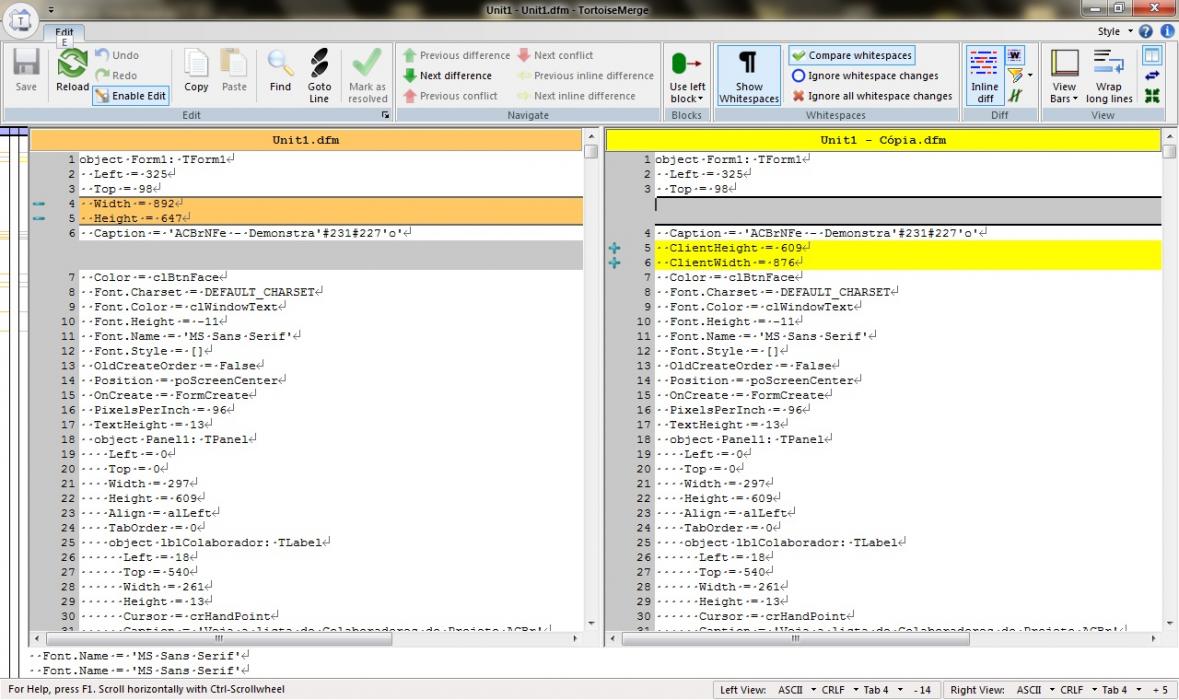Image resolution: width=1179 pixels, height=700 pixels.
Task: Toggle Wrap long lines
Action: tap(1109, 75)
